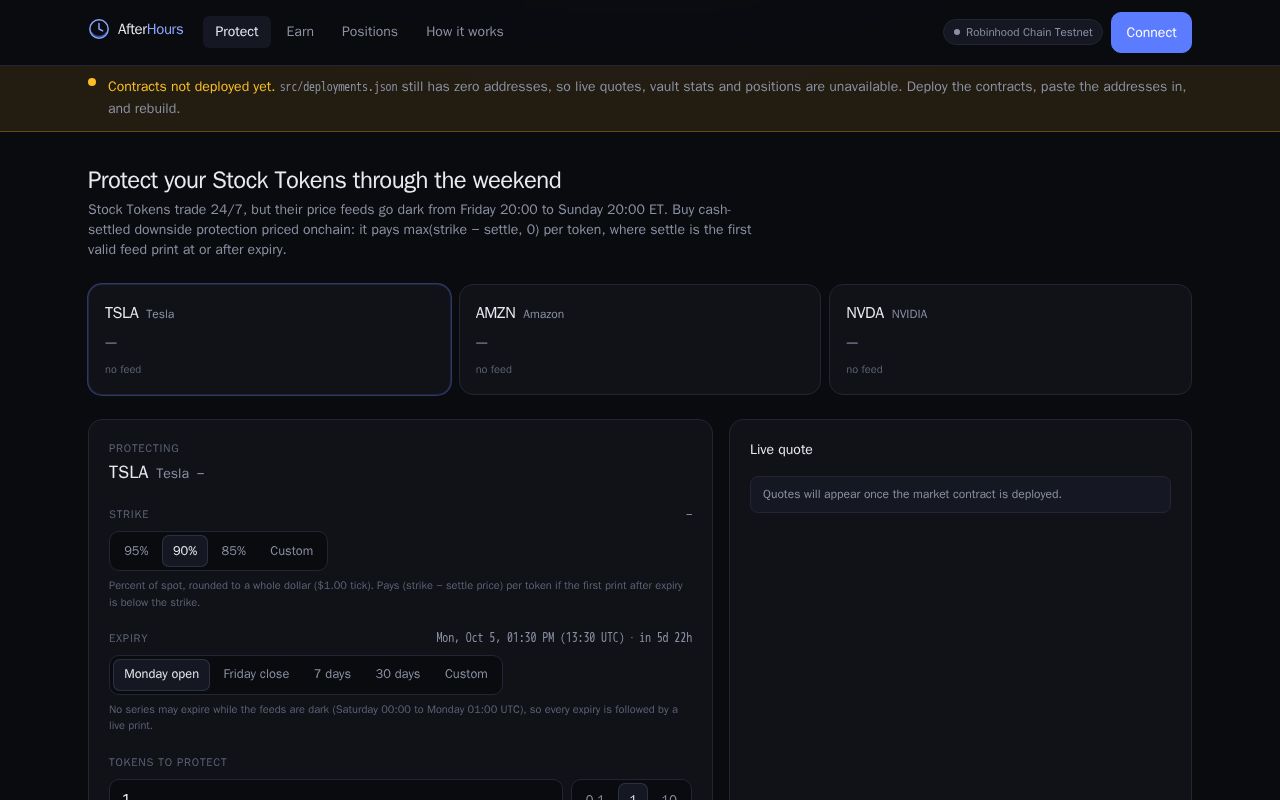Click the TOKENS TO PROTECT label
The image size is (1280, 800).
pyautogui.click(x=168, y=762)
